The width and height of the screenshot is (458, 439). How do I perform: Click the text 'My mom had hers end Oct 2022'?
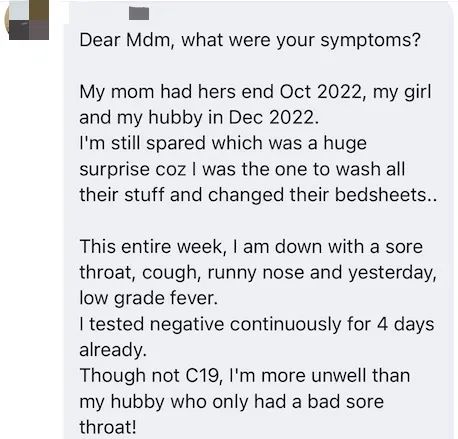coord(221,92)
